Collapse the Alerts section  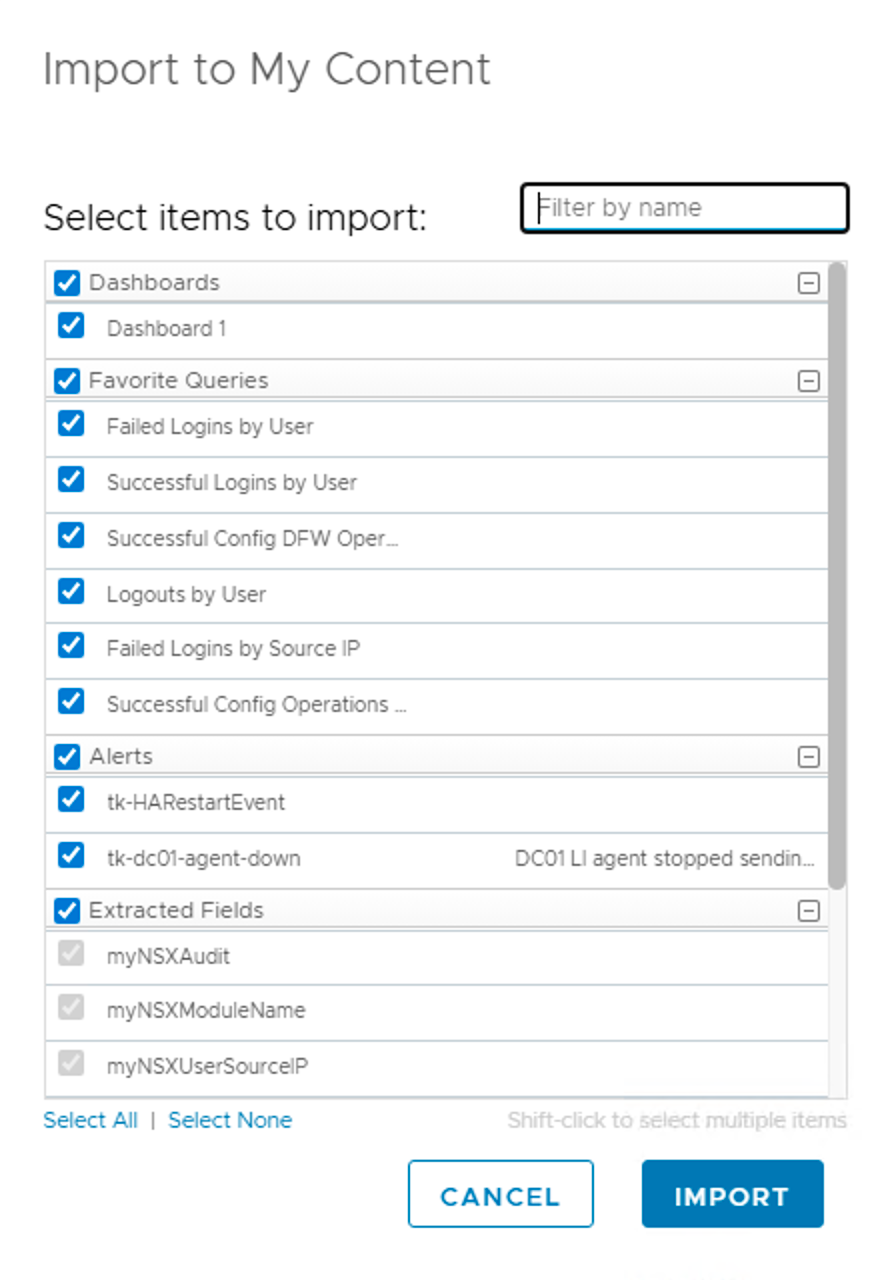(808, 757)
